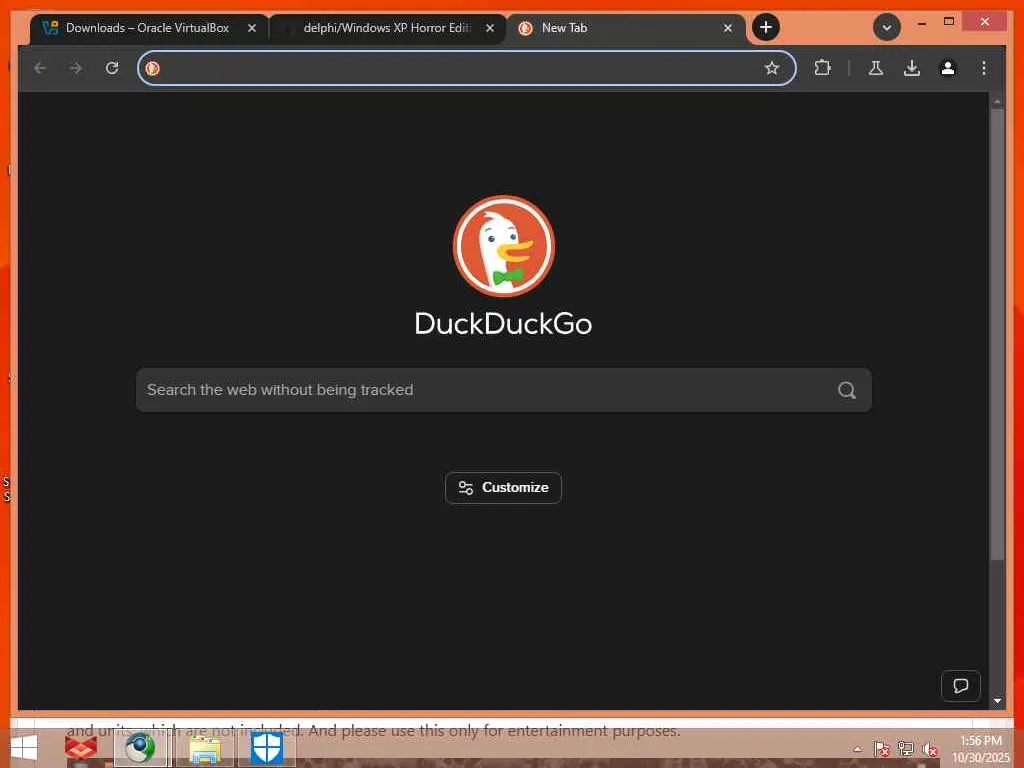Viewport: 1024px width, 768px height.
Task: Open the Chrome Labs flask icon
Action: click(x=876, y=68)
